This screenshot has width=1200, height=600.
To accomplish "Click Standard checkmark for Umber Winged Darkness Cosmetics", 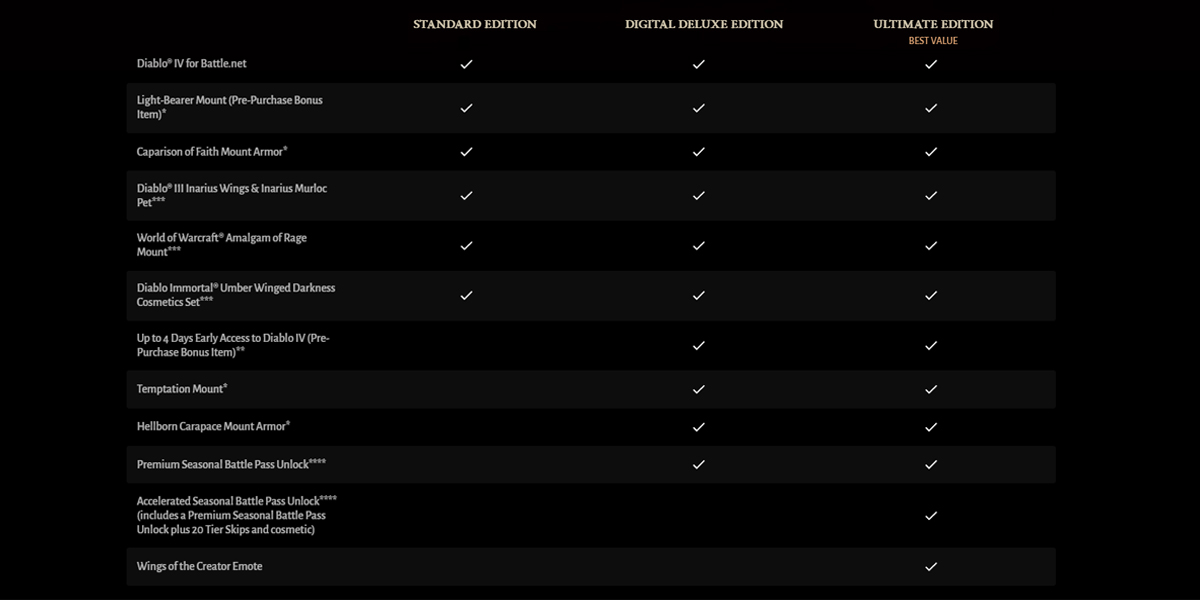I will pyautogui.click(x=466, y=295).
